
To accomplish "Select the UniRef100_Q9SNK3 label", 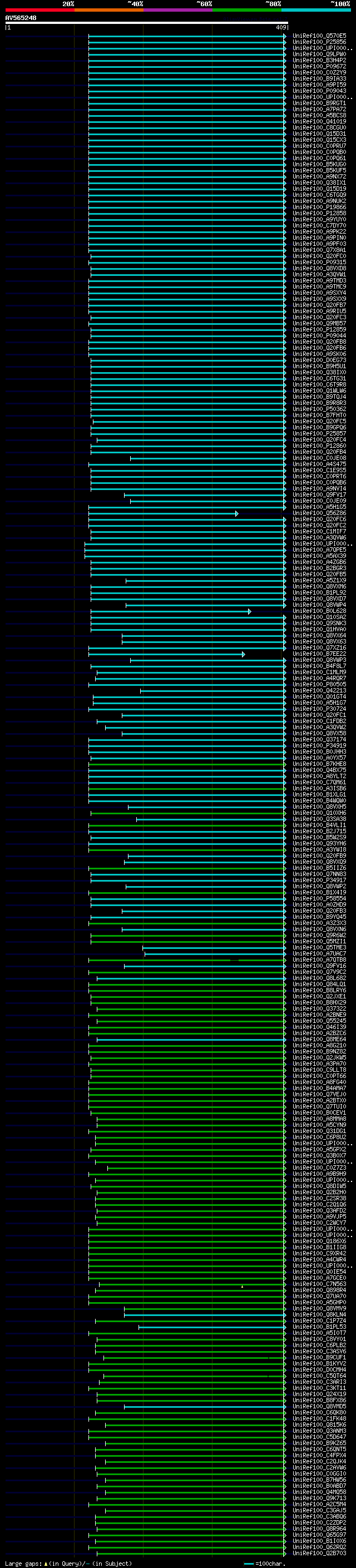I will 319,624.
